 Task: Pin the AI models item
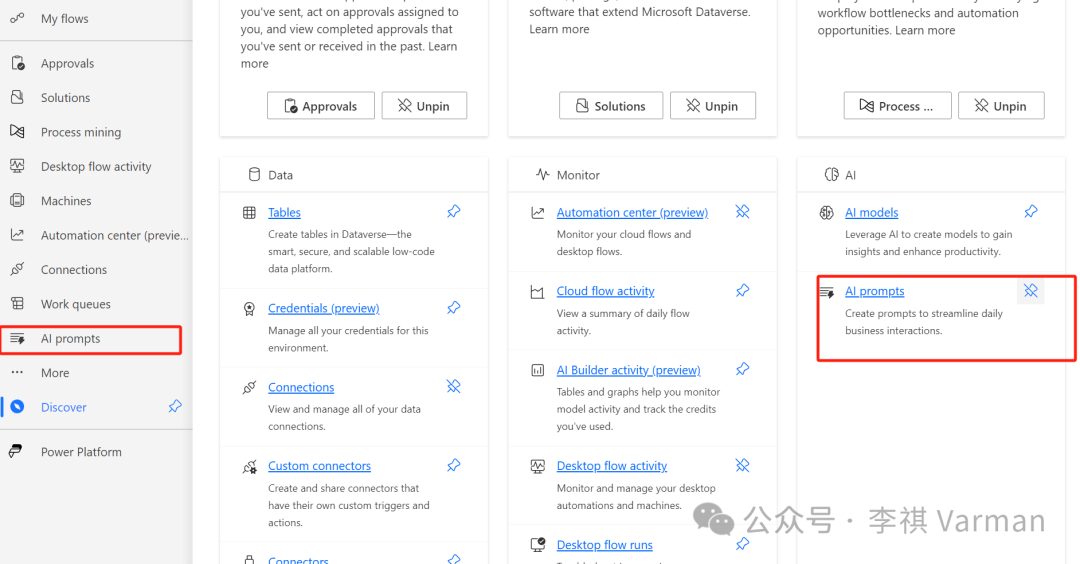tap(1030, 212)
